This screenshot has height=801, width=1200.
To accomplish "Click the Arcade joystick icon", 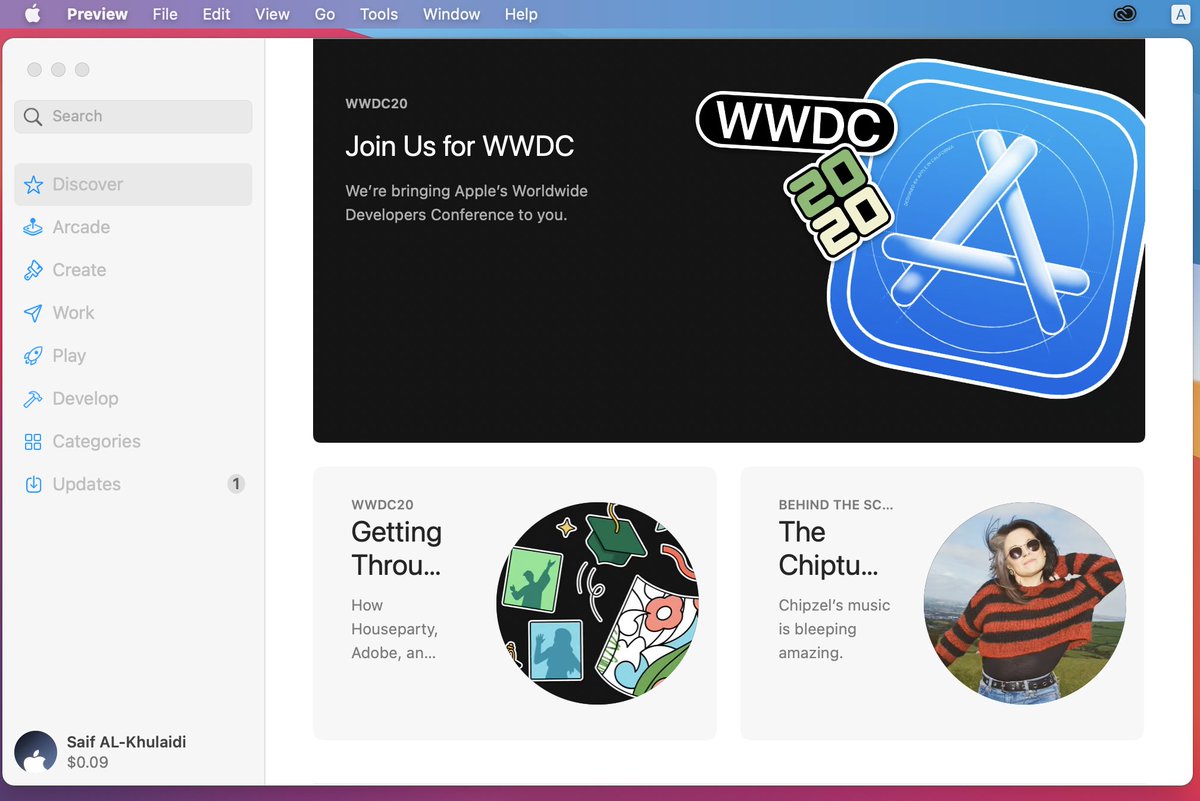I will [33, 227].
